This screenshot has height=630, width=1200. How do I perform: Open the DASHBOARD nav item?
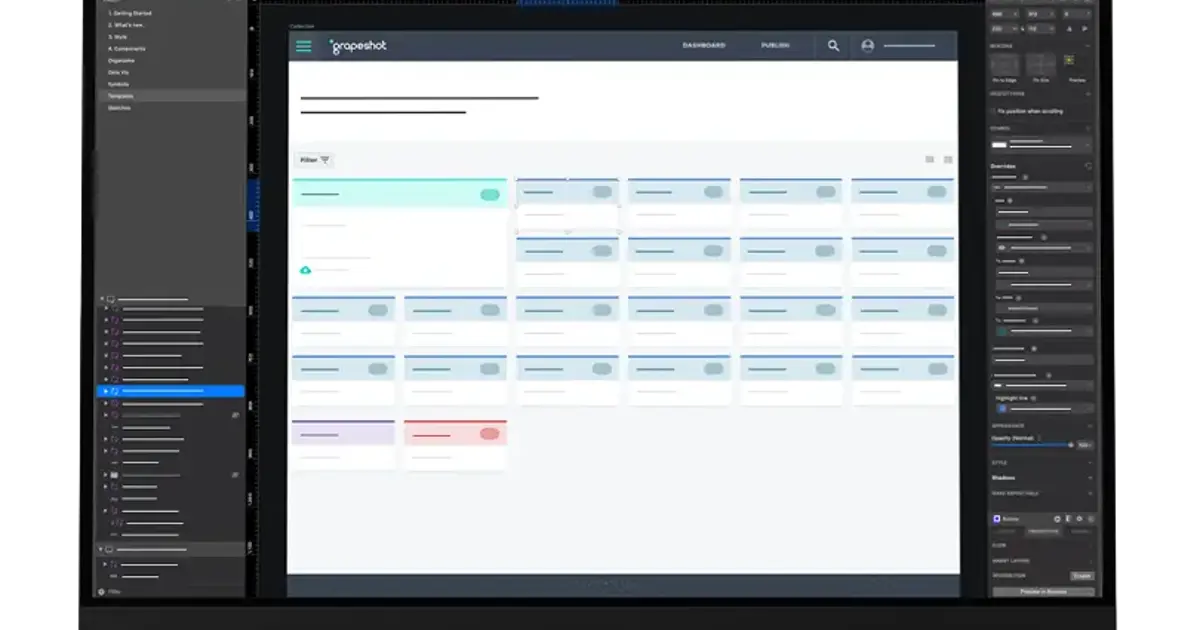(704, 46)
